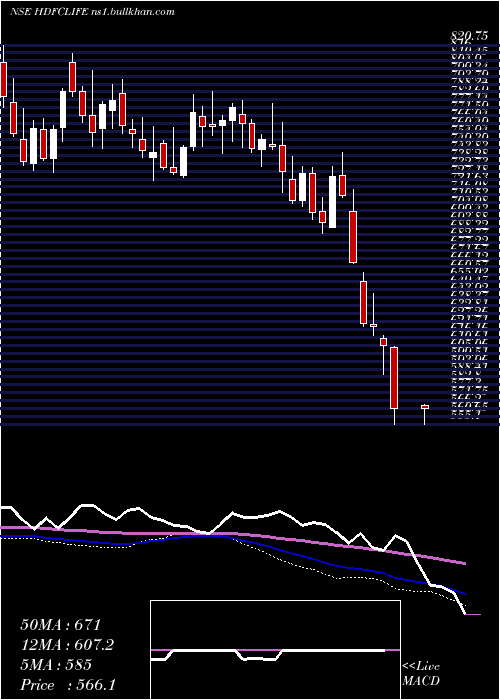Viewport: 500px width, 700px height.
Task: Click inside the MACD indicator box
Action: pyautogui.click(x=275, y=650)
